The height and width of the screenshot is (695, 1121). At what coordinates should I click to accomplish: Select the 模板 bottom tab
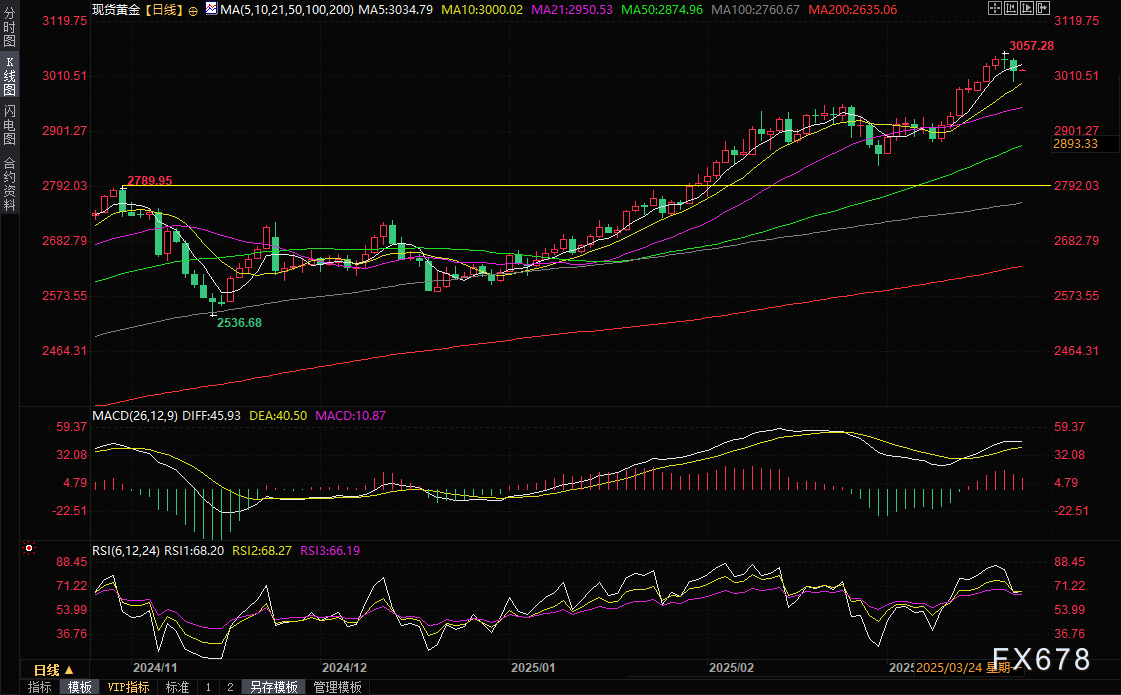[79, 687]
